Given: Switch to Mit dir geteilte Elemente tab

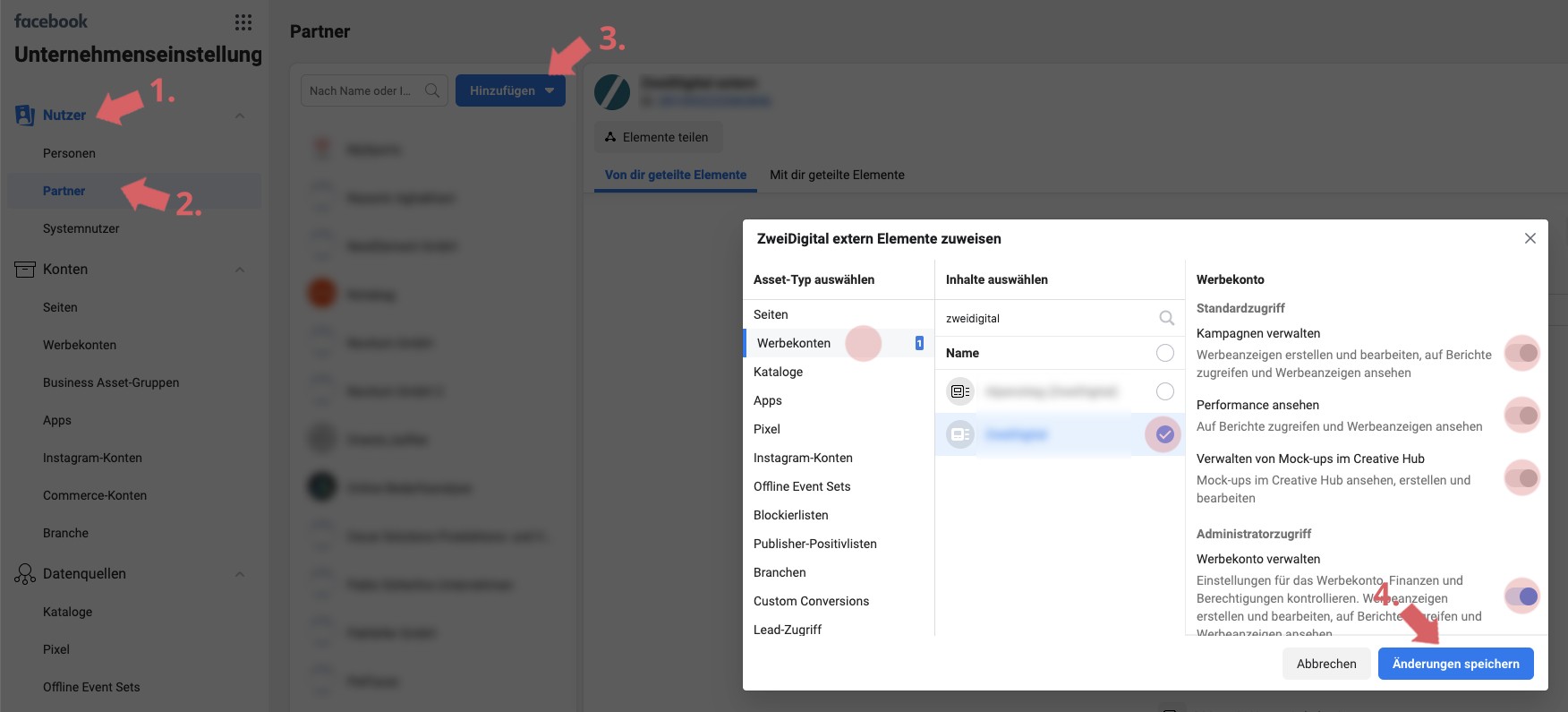Looking at the screenshot, I should [837, 175].
